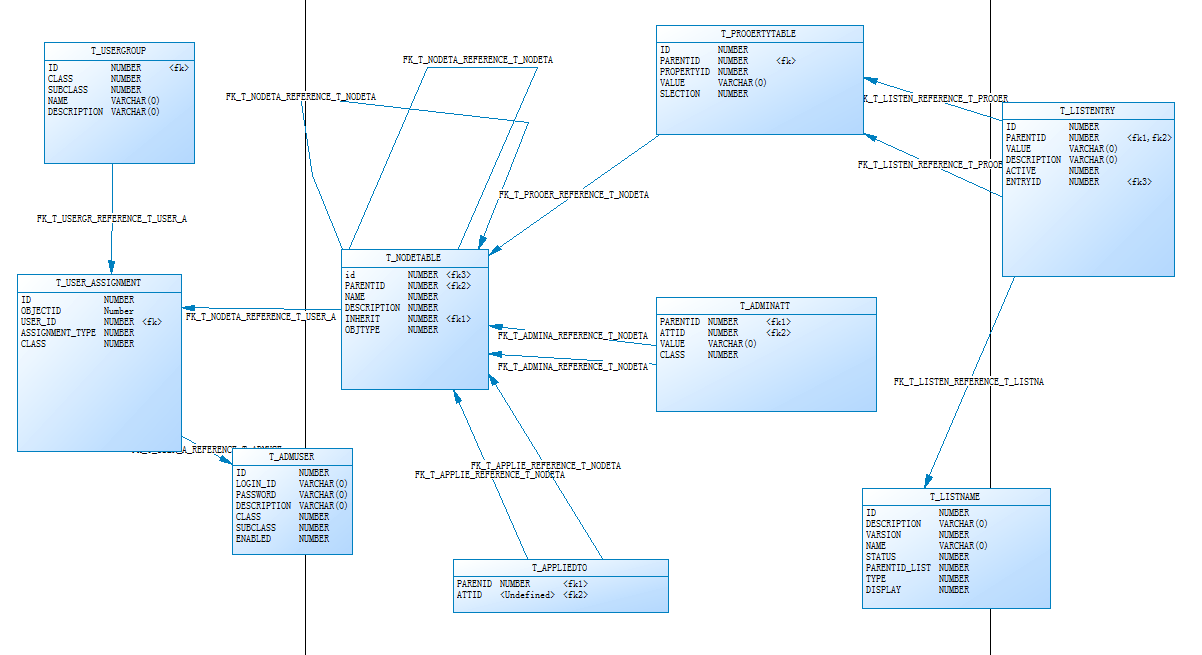Select the T_USERGROUP table title
The width and height of the screenshot is (1202, 655).
click(x=119, y=50)
